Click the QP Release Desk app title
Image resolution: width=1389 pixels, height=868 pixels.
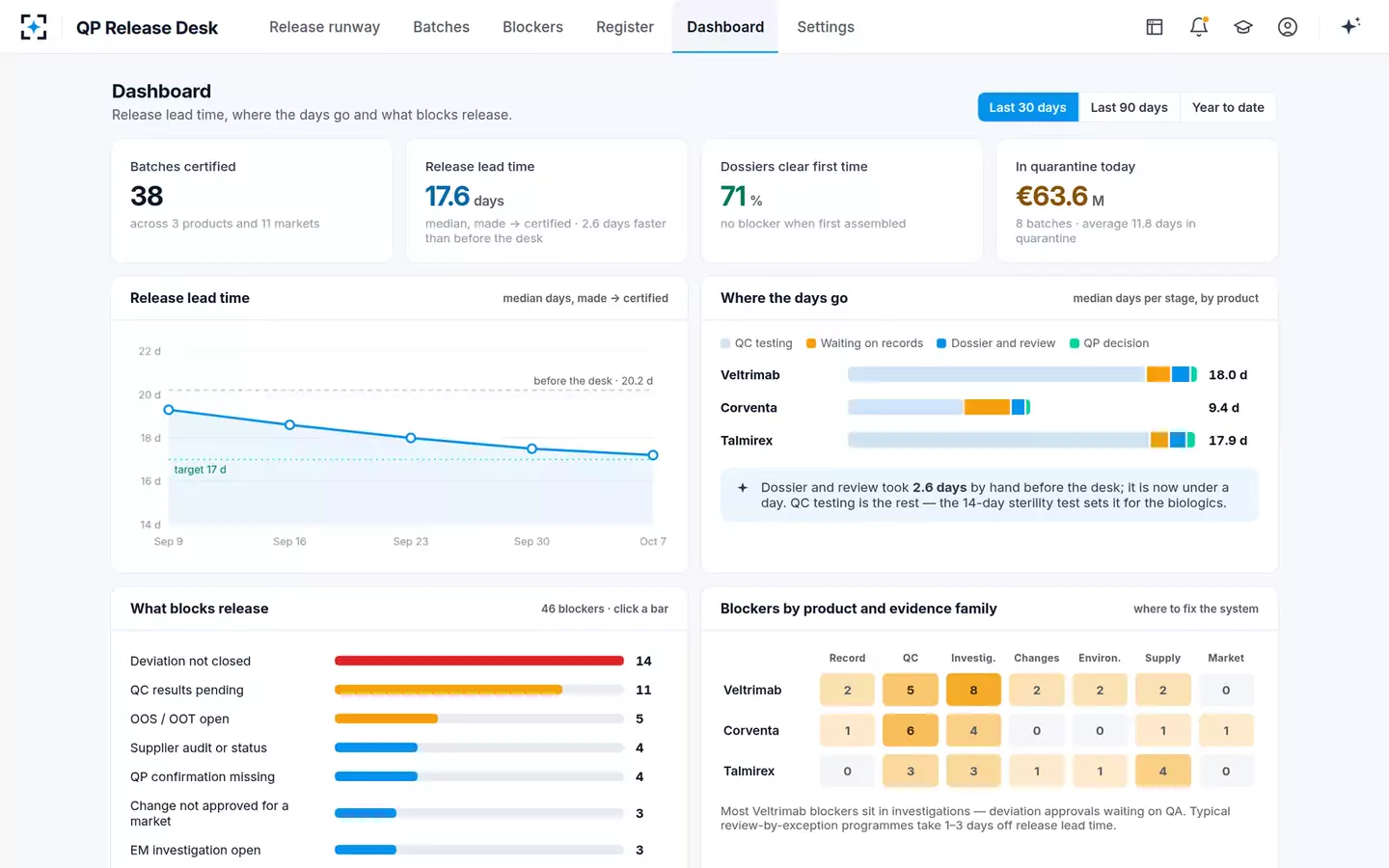coord(147,28)
